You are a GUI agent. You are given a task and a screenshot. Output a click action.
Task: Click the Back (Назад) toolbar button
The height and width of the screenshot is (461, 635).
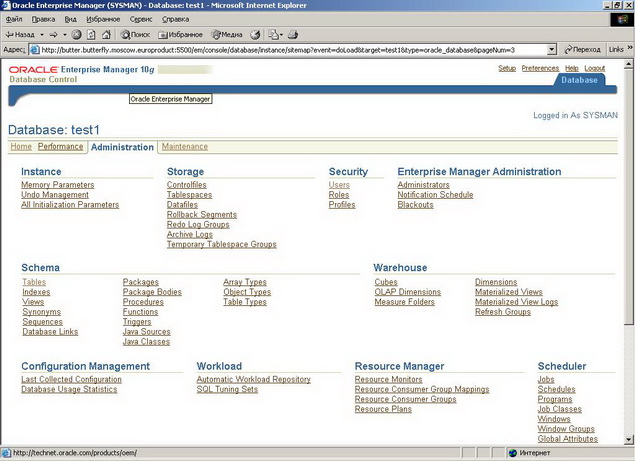20,35
